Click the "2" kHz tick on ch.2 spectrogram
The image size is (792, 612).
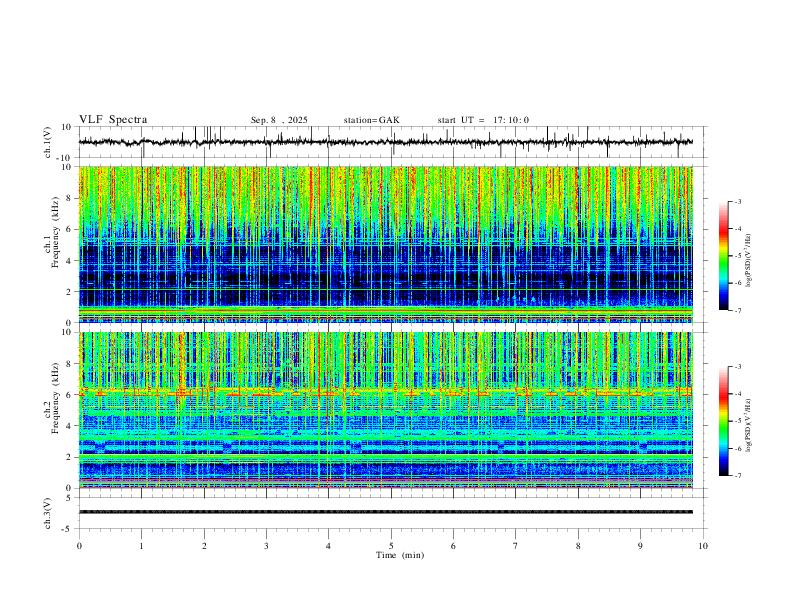click(70, 457)
